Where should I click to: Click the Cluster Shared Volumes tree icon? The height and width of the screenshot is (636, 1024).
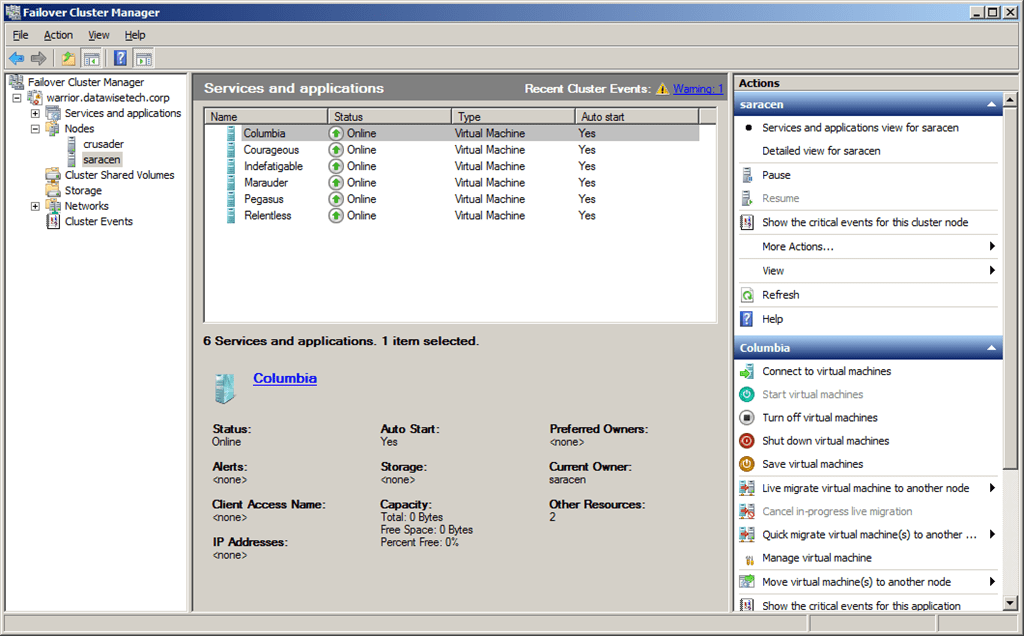53,175
